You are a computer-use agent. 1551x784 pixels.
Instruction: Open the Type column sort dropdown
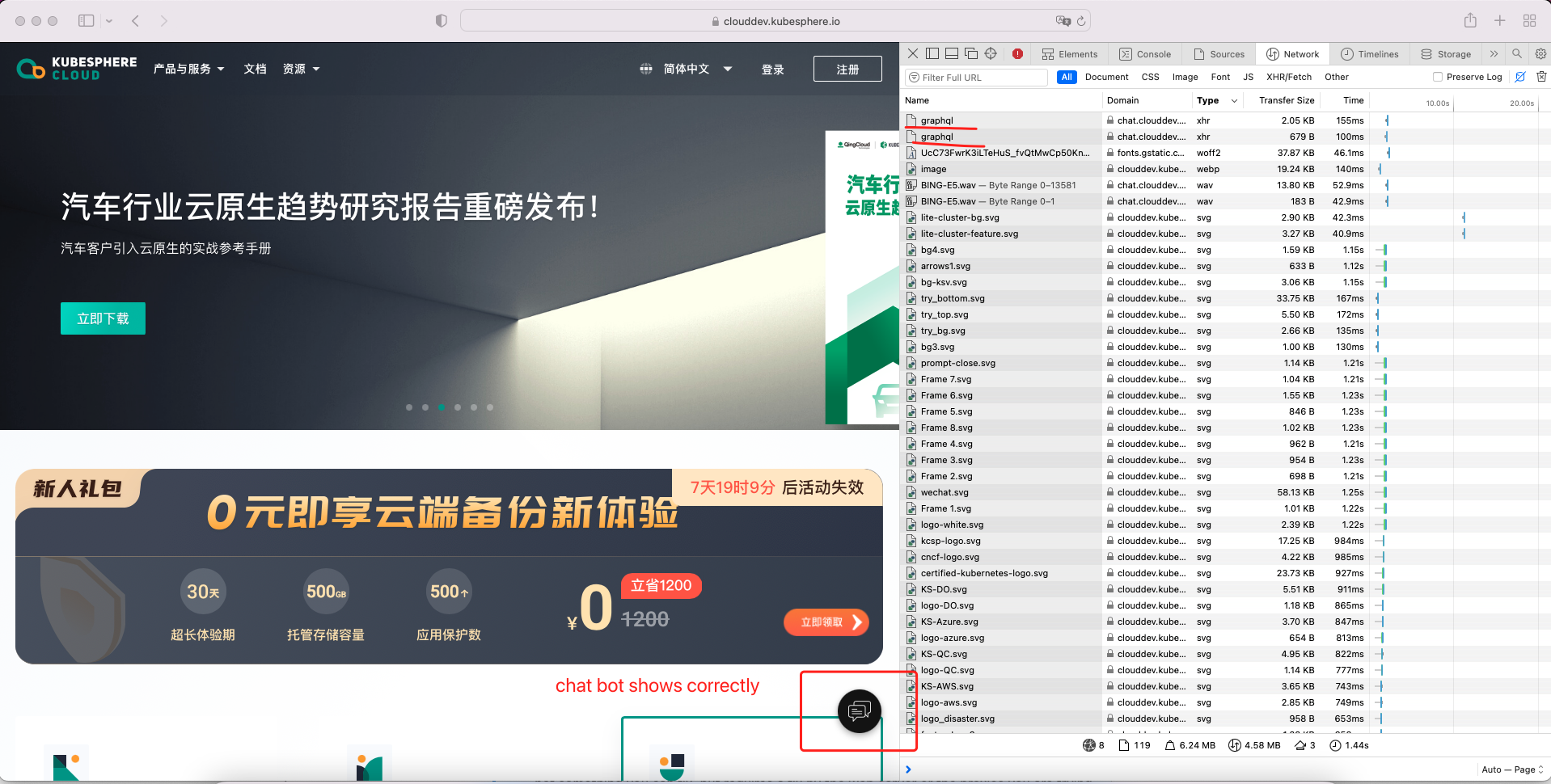pos(1235,100)
